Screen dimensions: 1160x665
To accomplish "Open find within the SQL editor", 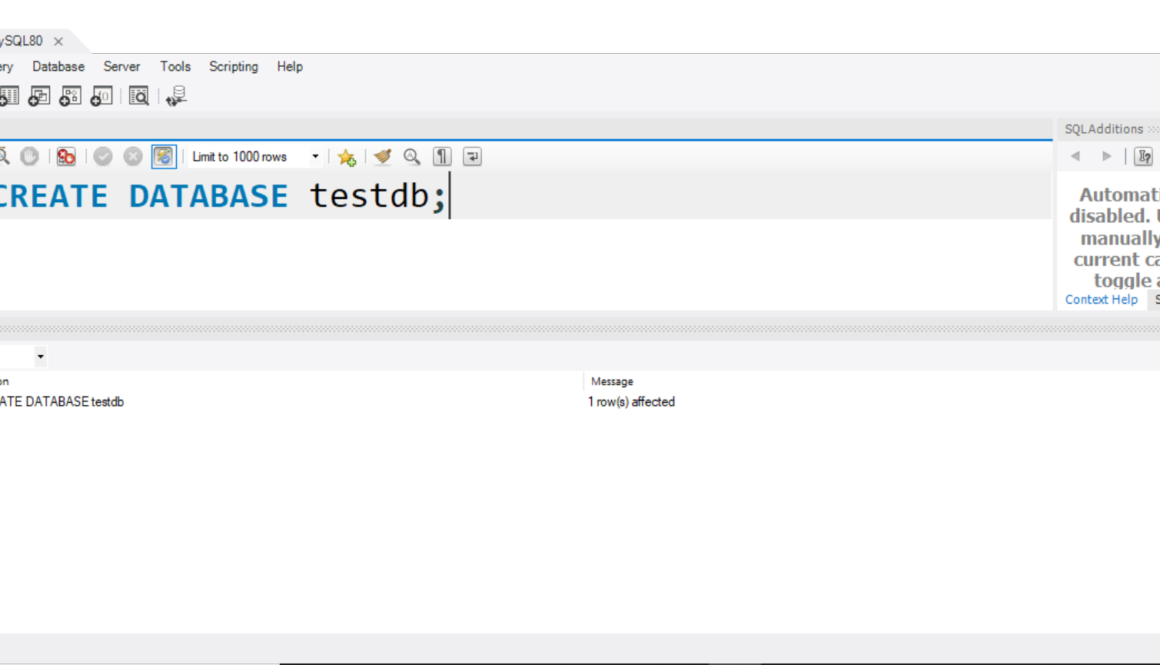I will coord(412,156).
